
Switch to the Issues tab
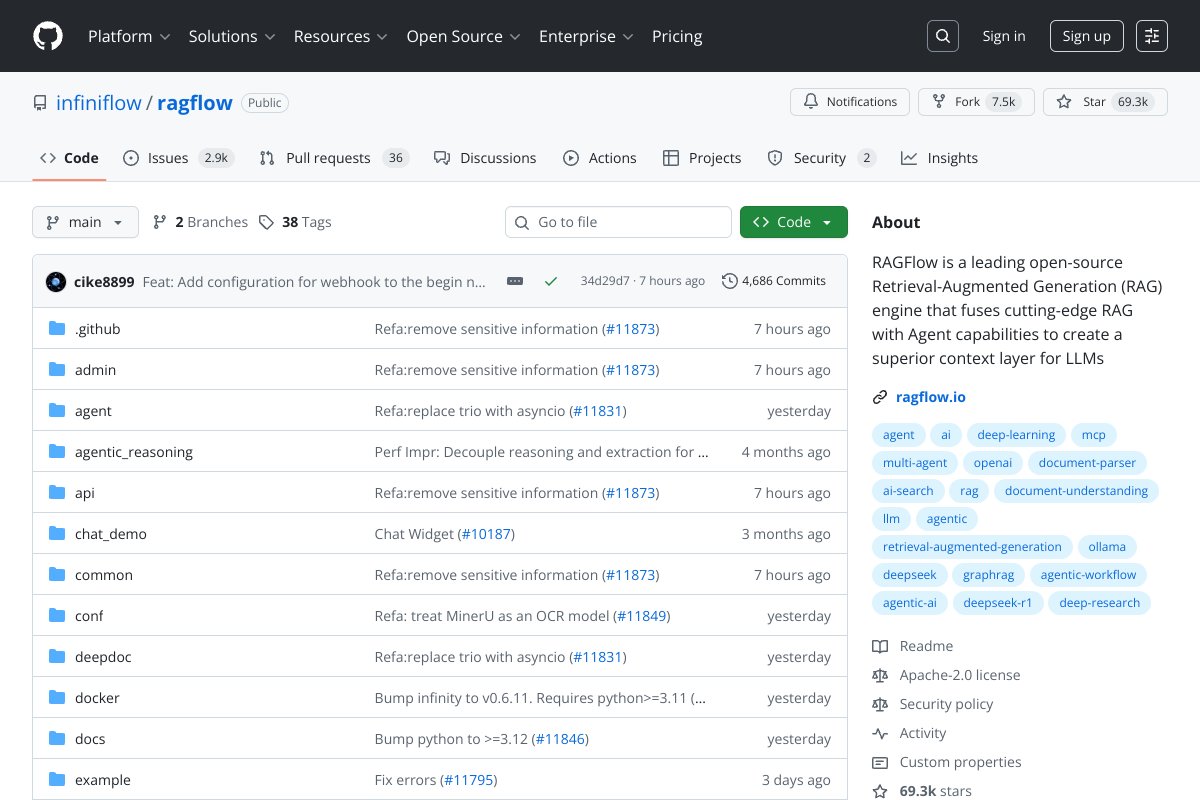coord(179,158)
